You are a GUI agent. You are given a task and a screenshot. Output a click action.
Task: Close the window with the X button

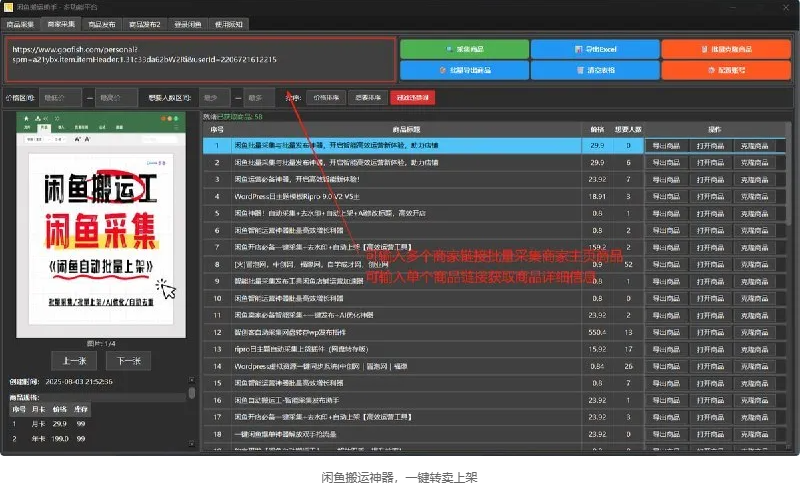pos(786,7)
